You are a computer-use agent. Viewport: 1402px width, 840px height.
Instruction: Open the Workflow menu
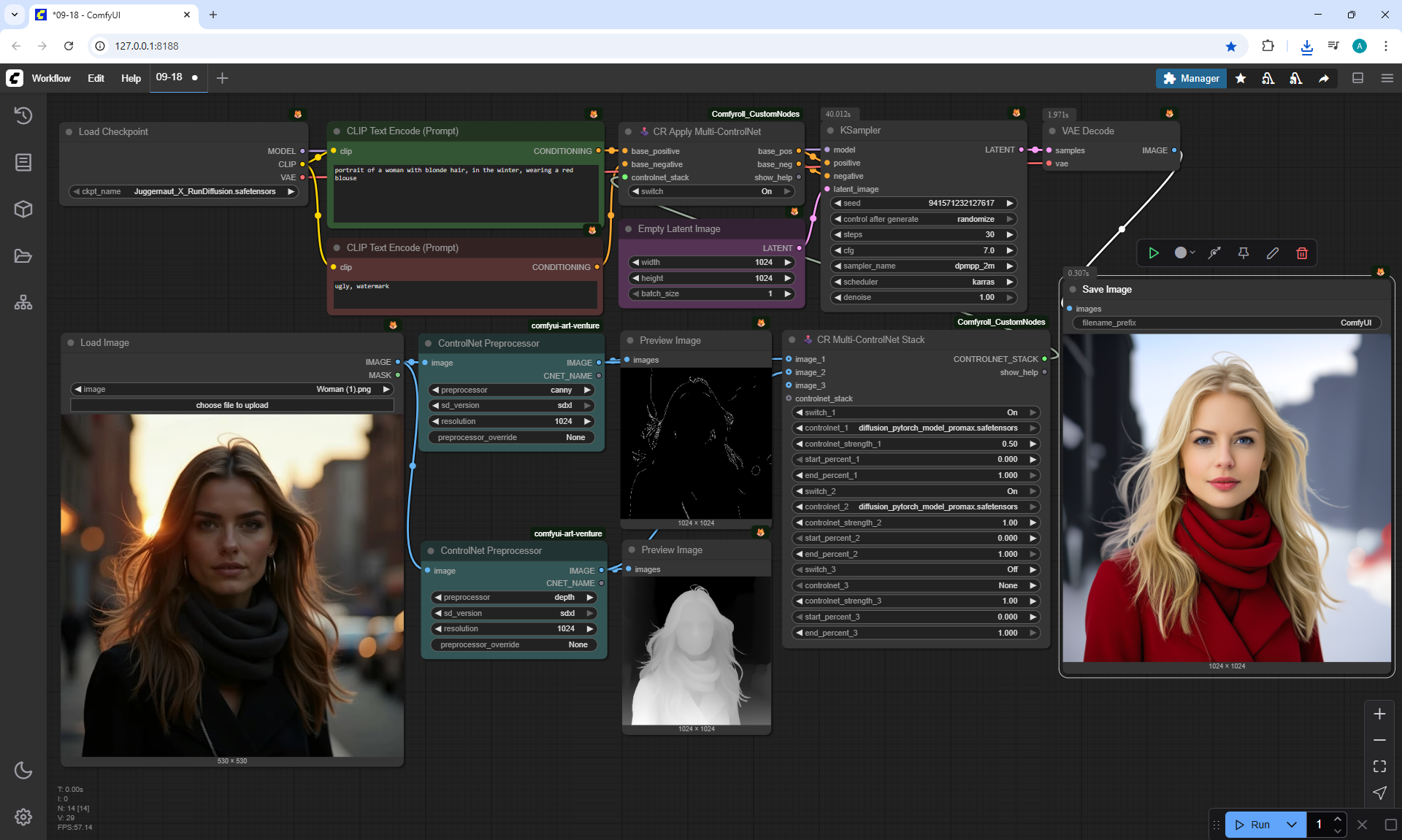point(51,78)
